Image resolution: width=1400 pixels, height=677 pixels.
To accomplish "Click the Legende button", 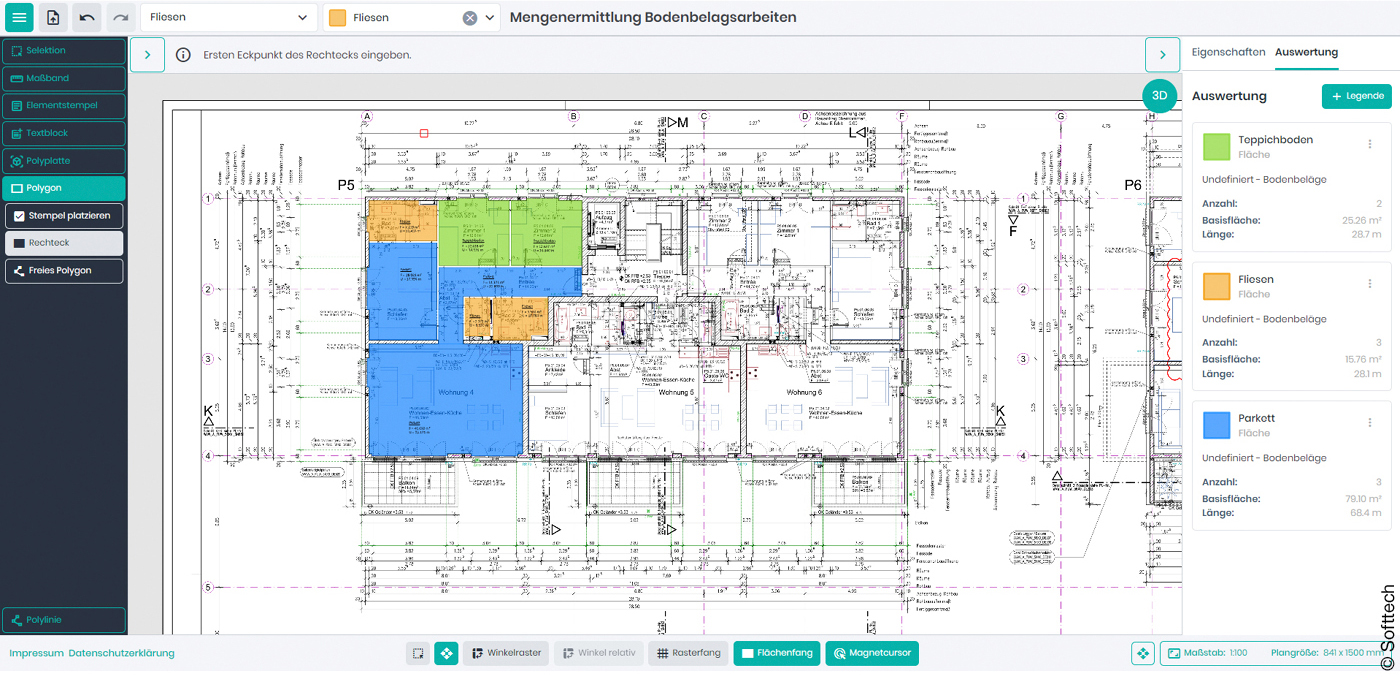I will 1356,95.
